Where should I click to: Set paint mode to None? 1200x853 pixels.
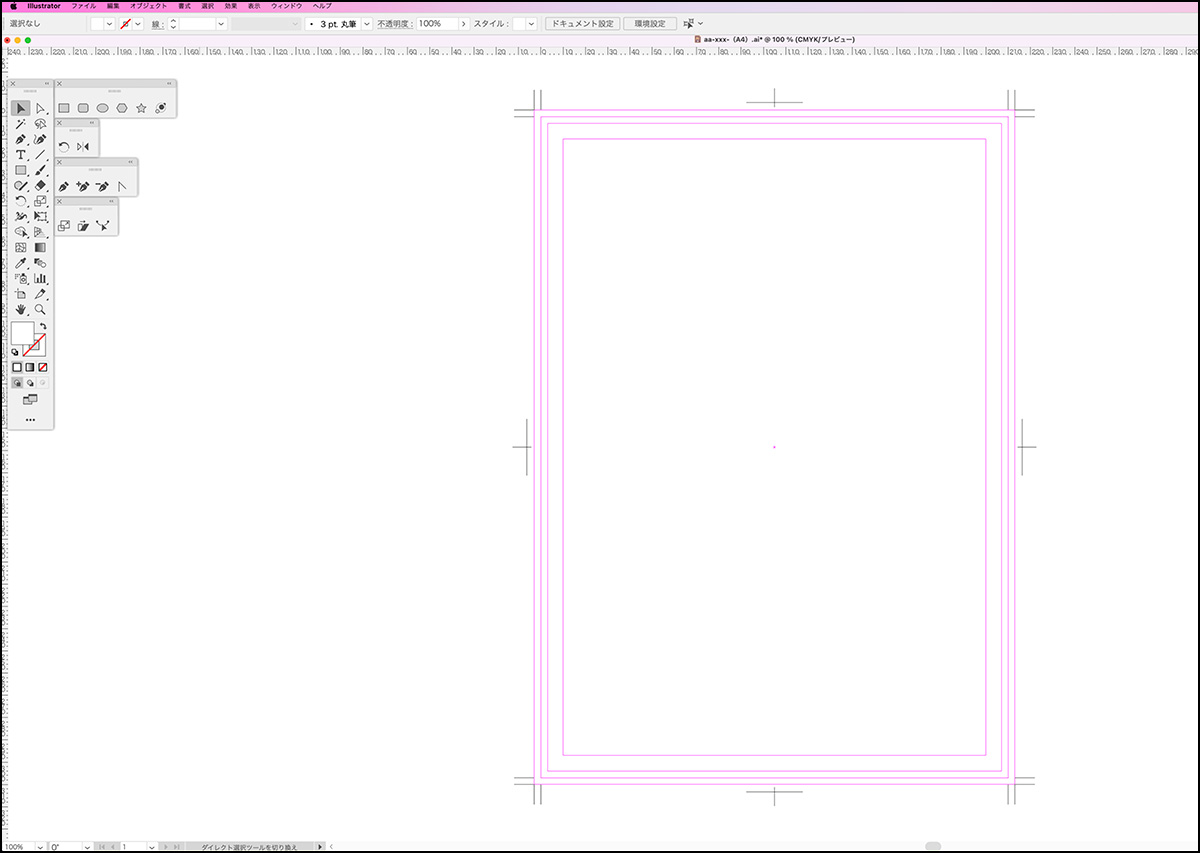click(x=42, y=367)
